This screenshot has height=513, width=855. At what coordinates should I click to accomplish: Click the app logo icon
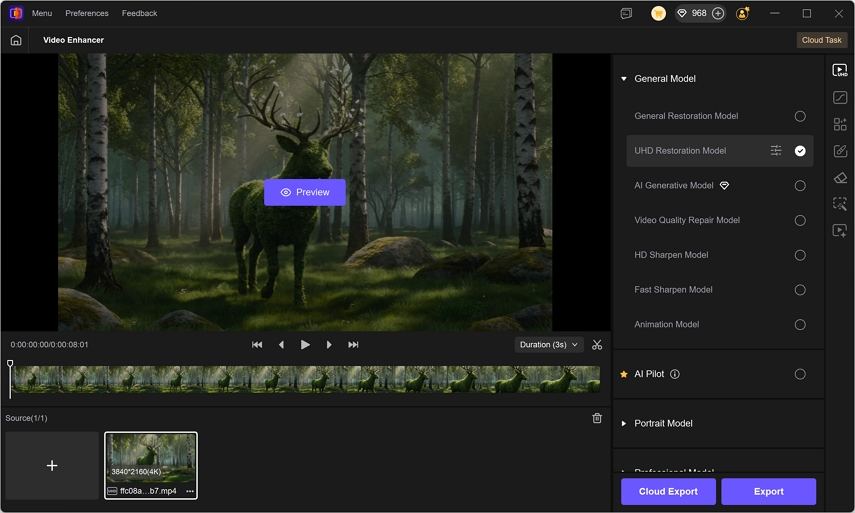pos(16,13)
